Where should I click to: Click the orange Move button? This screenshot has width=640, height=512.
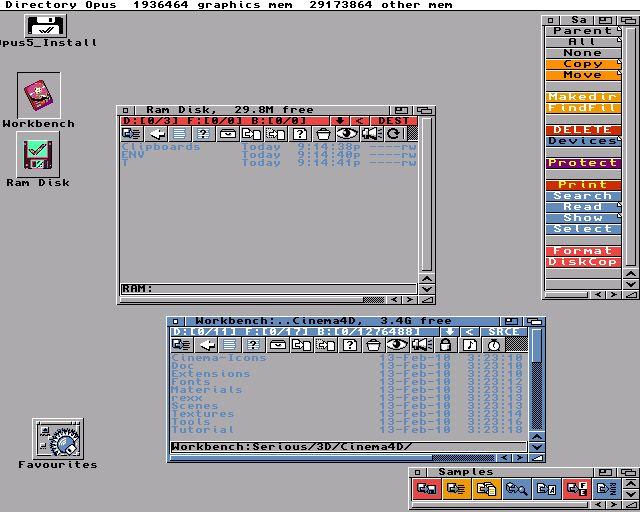click(583, 75)
